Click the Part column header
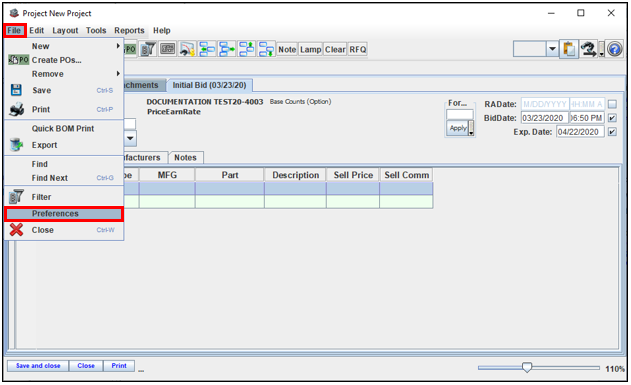The image size is (631, 385). (230, 175)
